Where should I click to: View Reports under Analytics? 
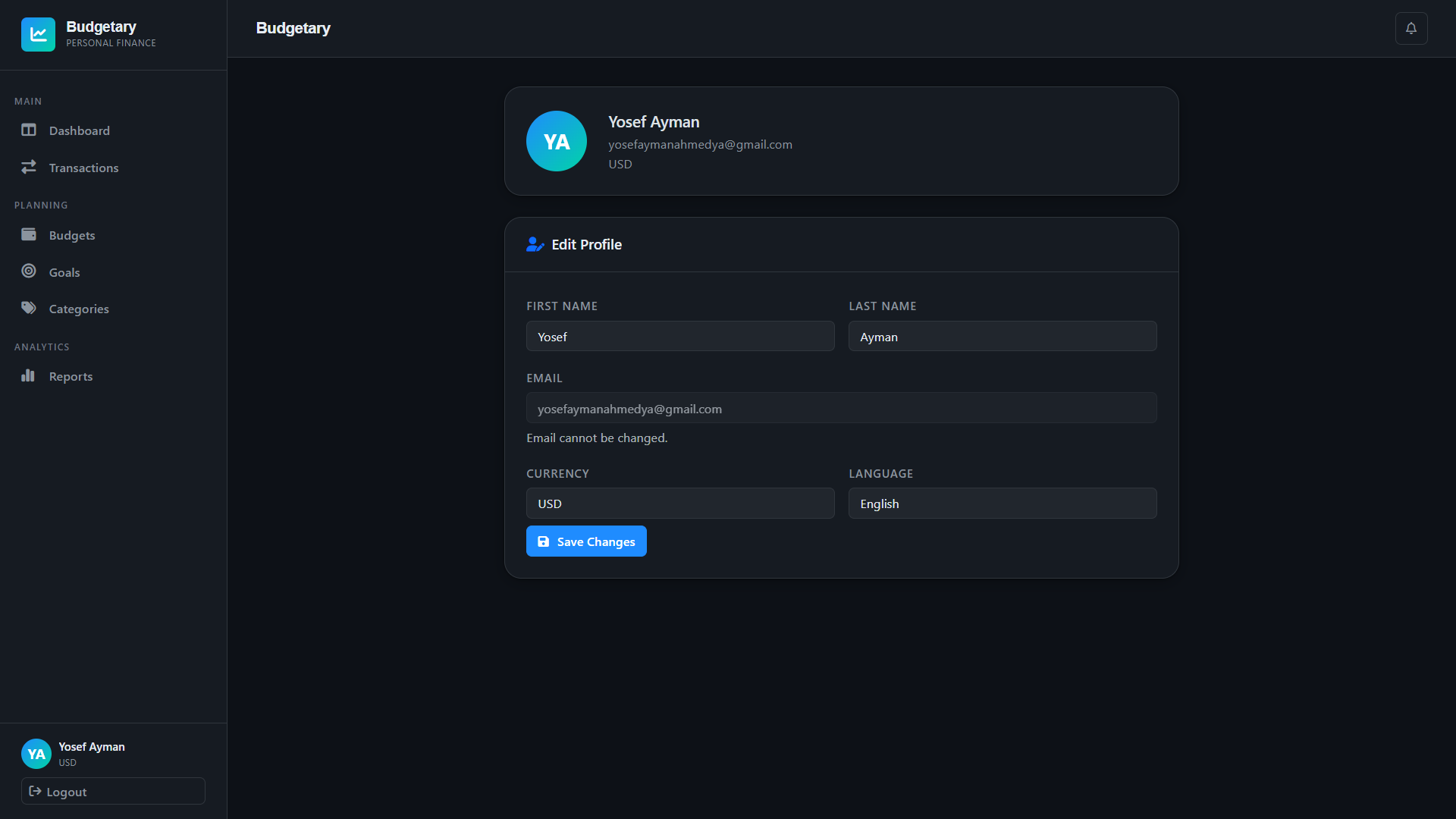pyautogui.click(x=114, y=376)
